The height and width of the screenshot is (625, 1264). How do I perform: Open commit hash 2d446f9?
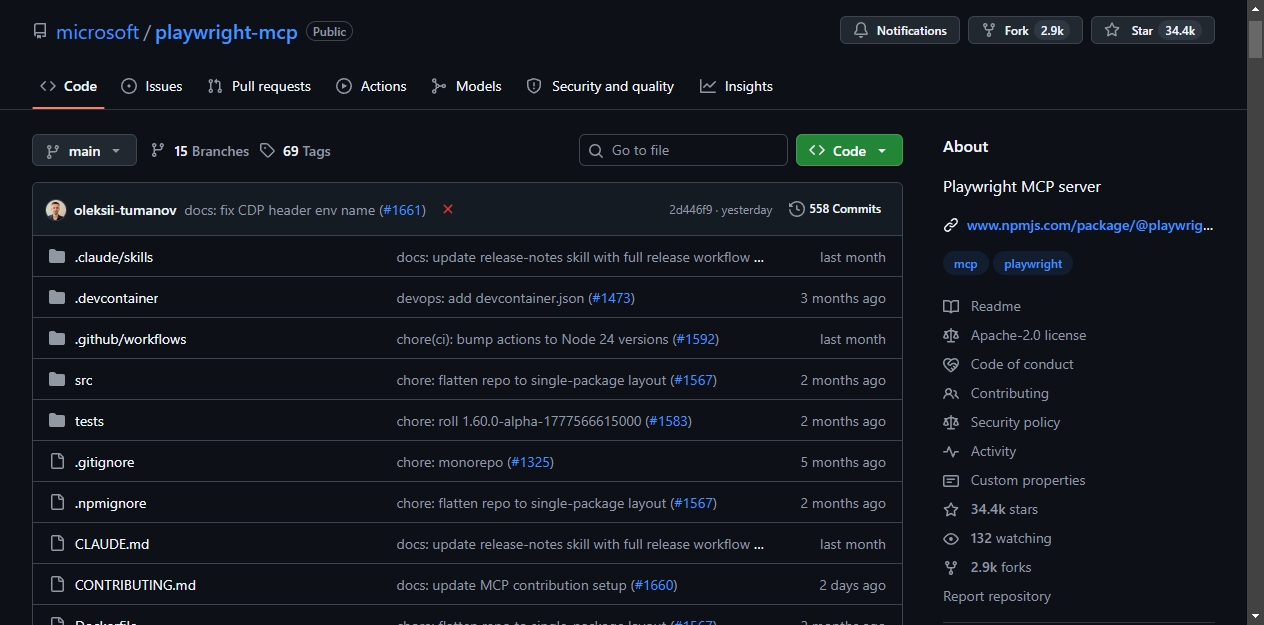pos(691,210)
